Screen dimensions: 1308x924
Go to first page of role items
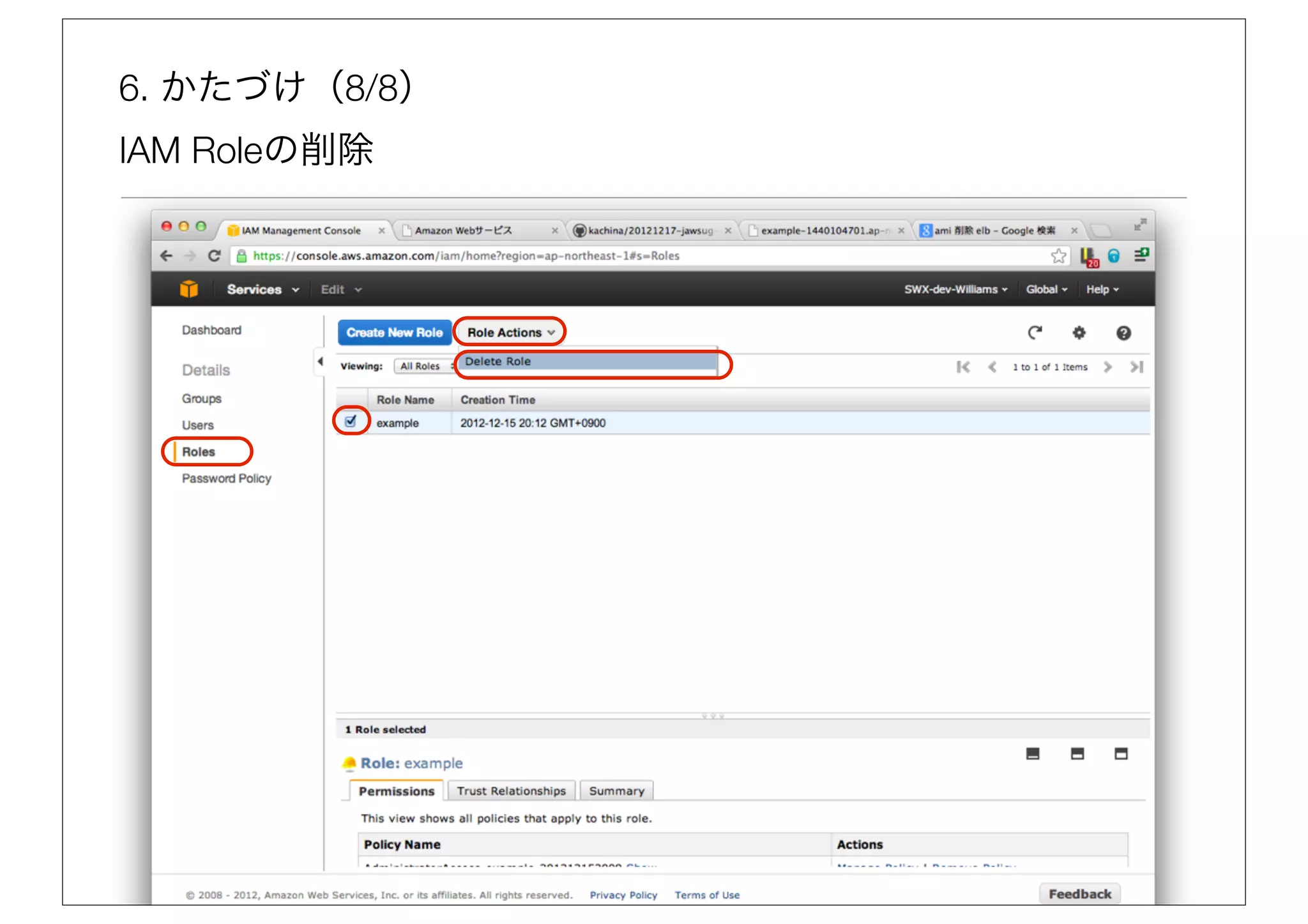[963, 367]
